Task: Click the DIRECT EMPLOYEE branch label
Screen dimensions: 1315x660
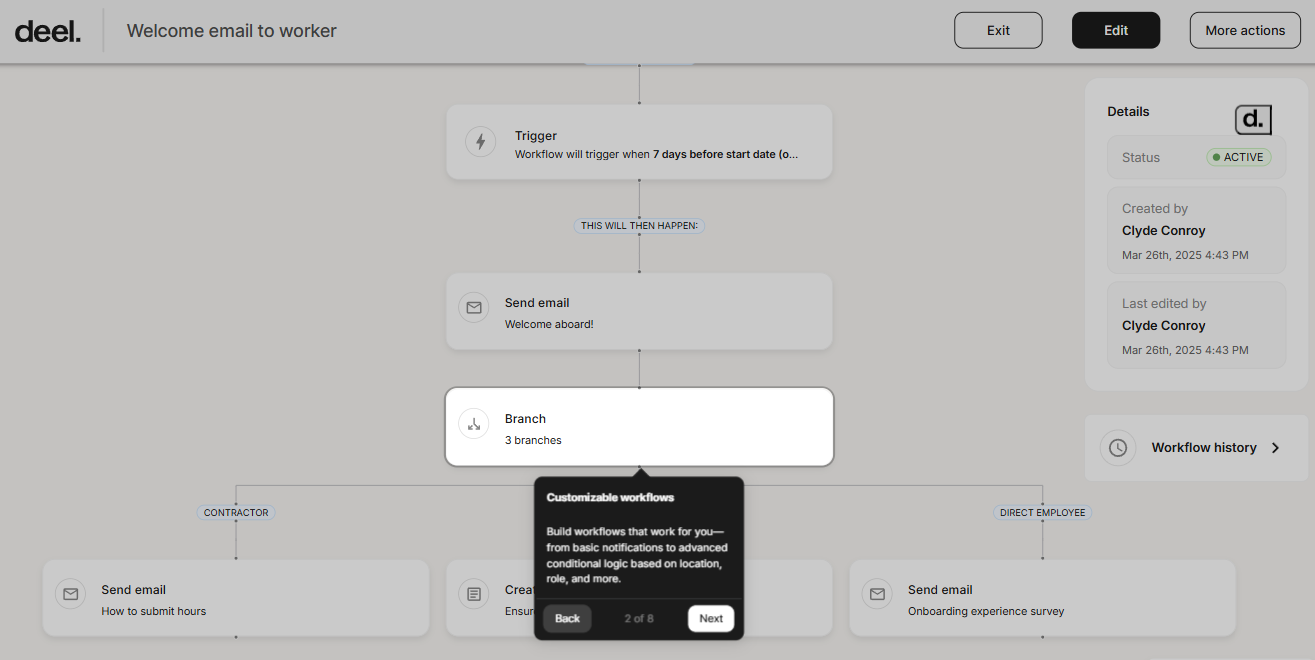Action: (1042, 513)
